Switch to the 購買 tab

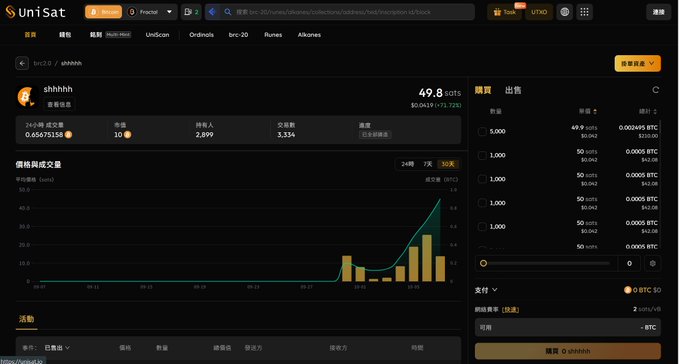483,90
